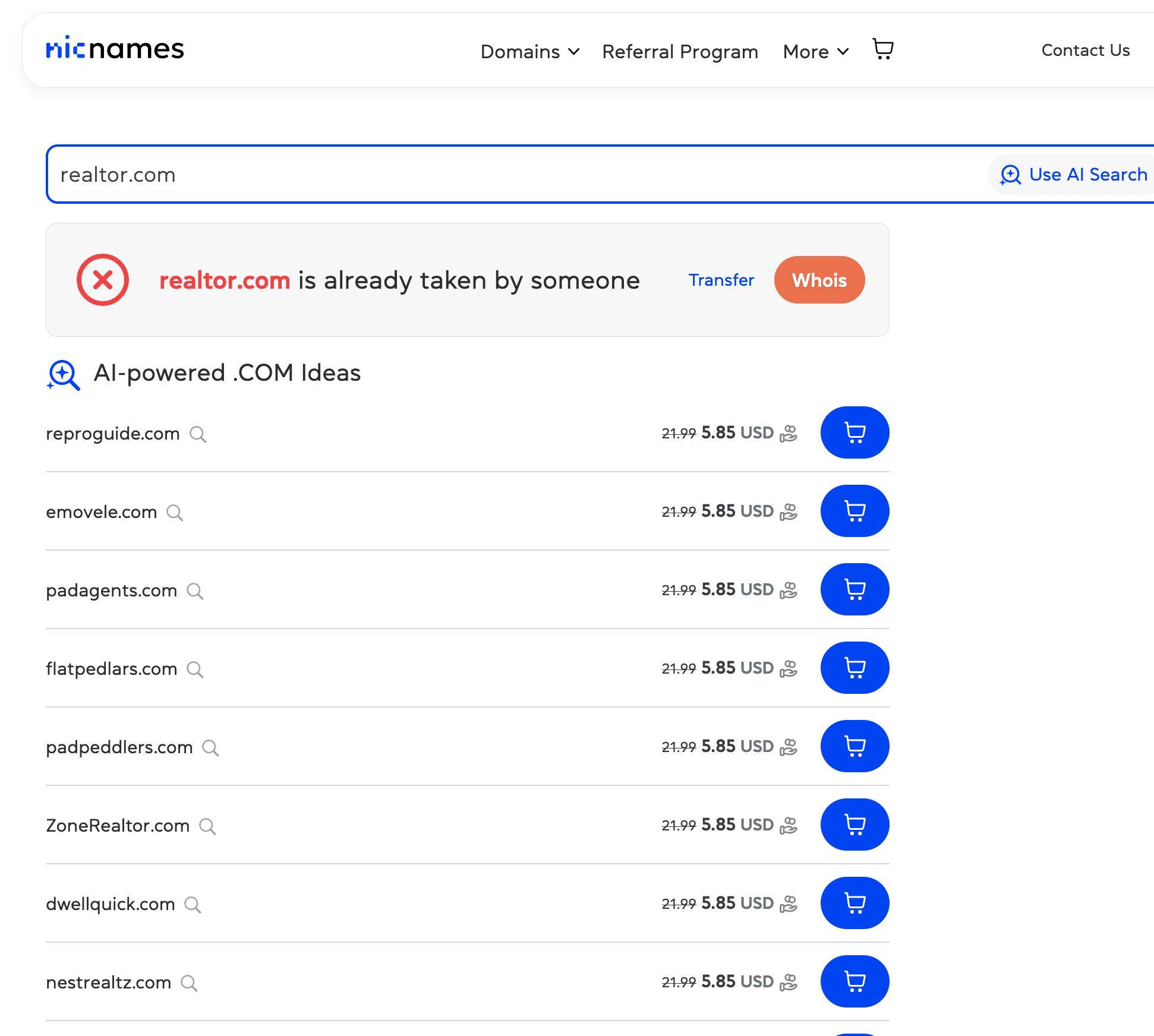Add flatpedlars.com to cart
This screenshot has width=1154, height=1036.
click(855, 668)
